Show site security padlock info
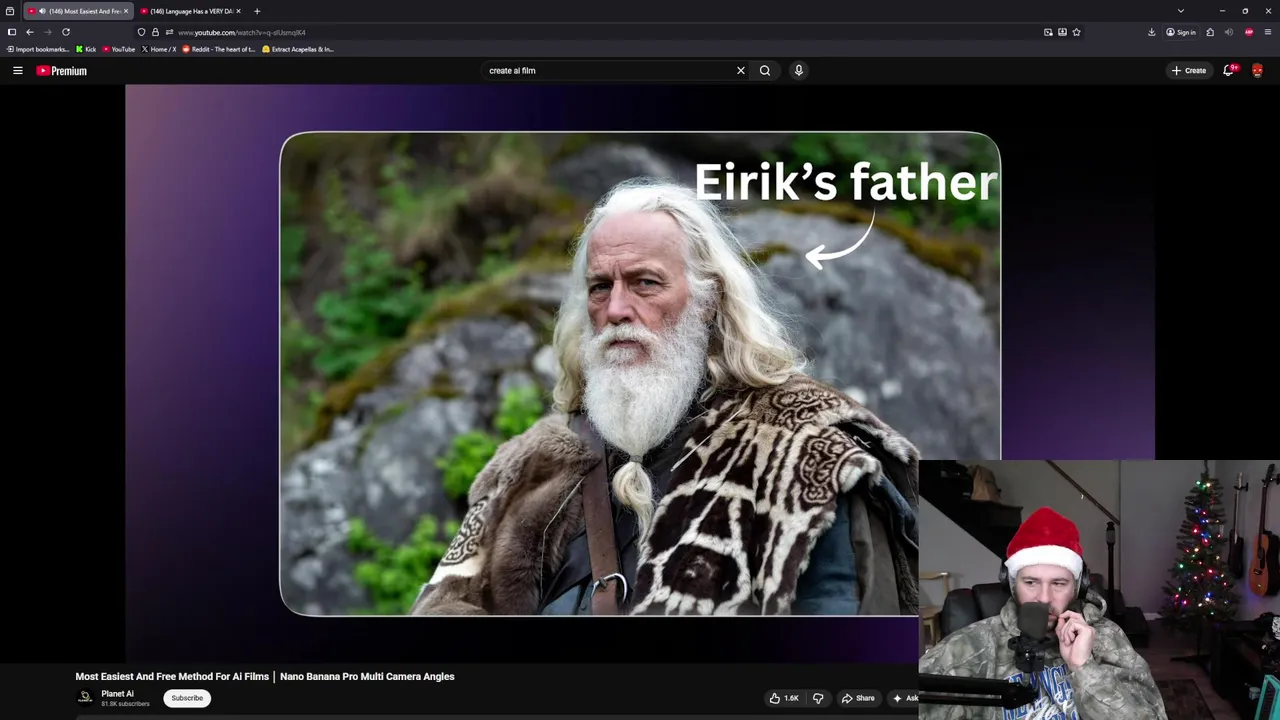 pyautogui.click(x=155, y=32)
